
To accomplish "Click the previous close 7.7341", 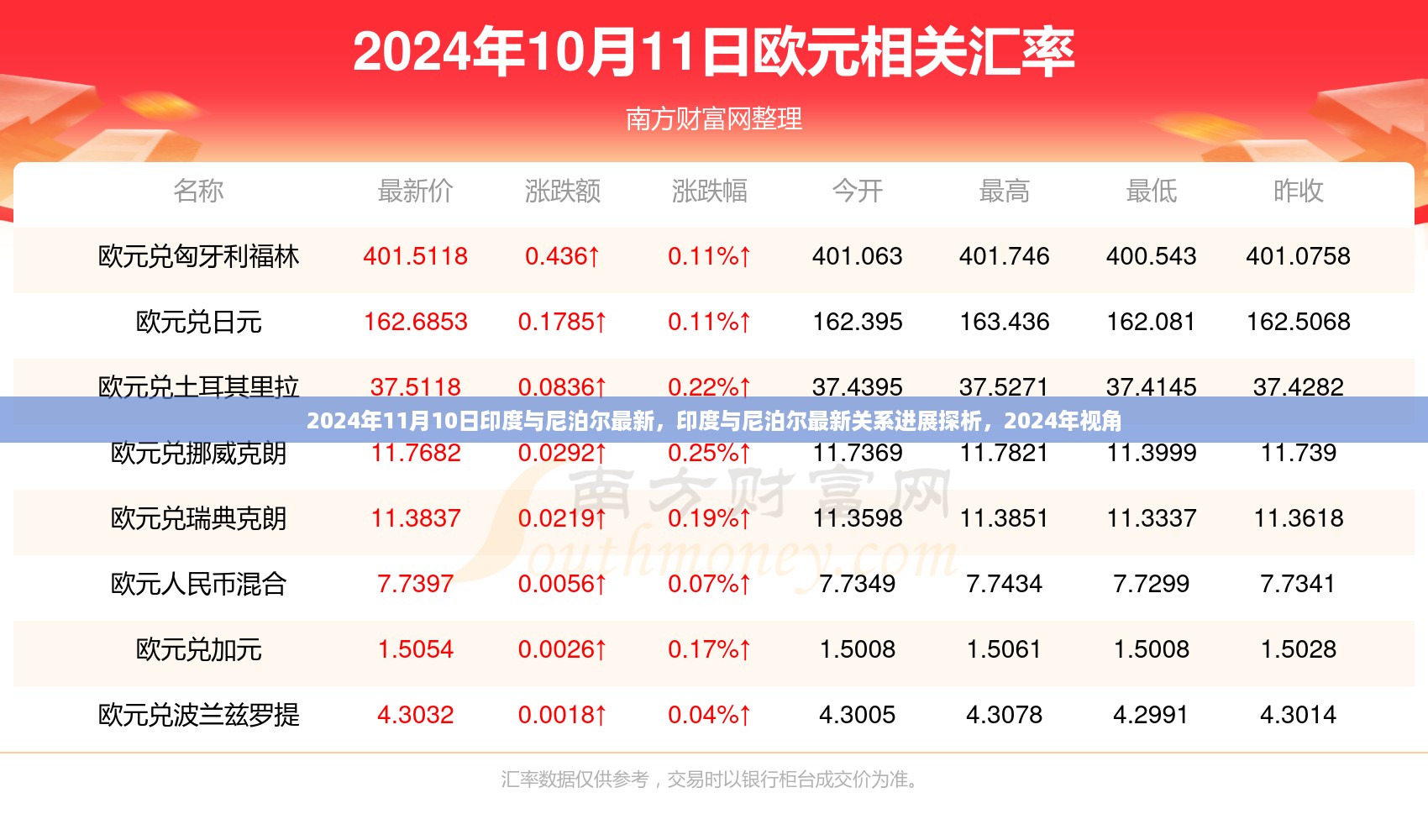I will tap(1298, 584).
